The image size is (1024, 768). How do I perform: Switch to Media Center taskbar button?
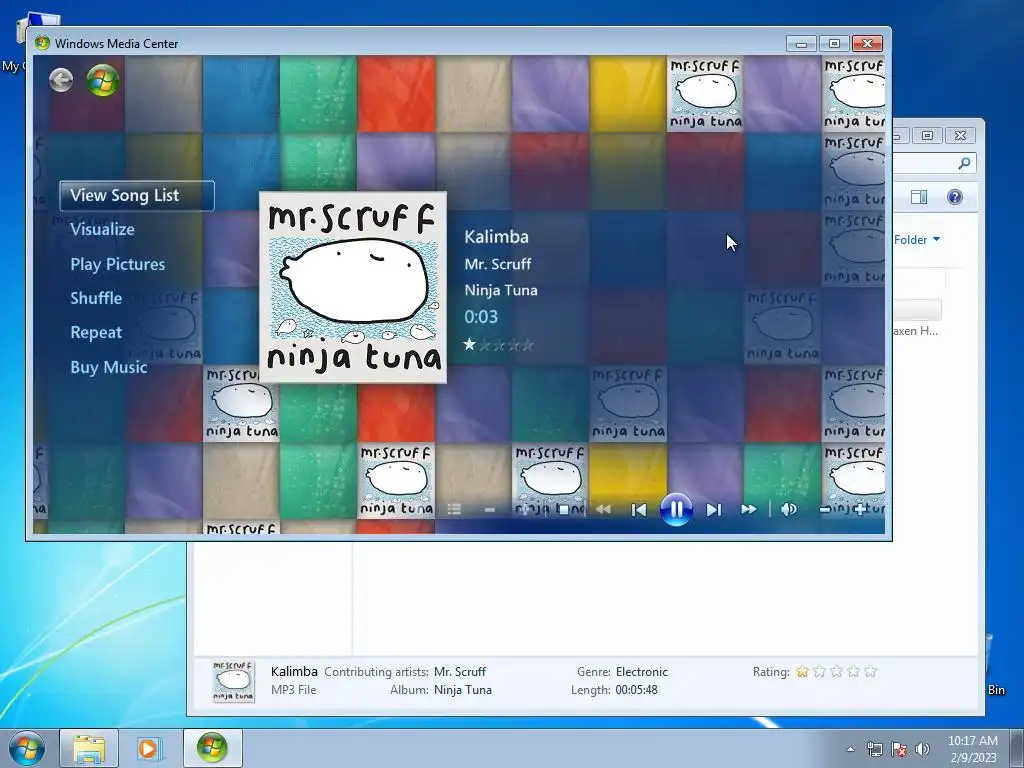213,748
